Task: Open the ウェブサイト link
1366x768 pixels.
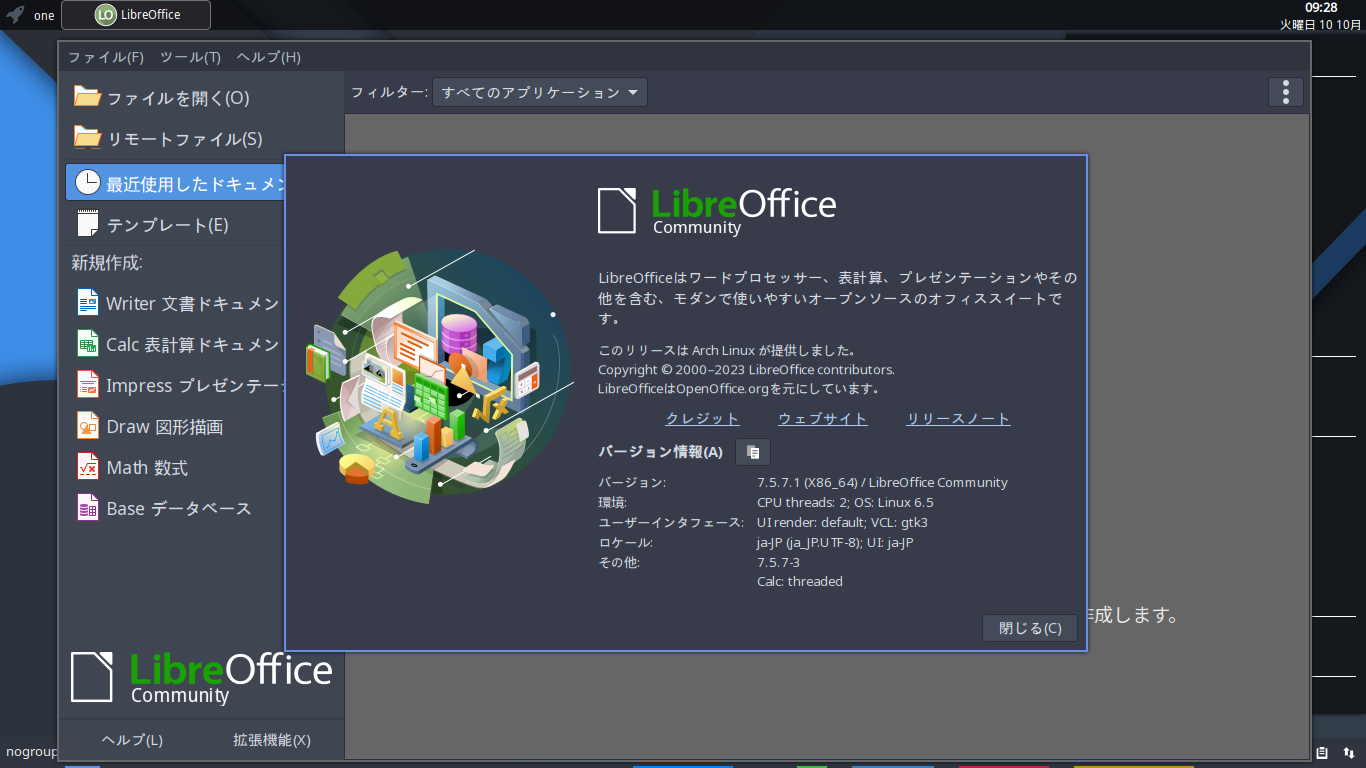Action: (x=823, y=419)
